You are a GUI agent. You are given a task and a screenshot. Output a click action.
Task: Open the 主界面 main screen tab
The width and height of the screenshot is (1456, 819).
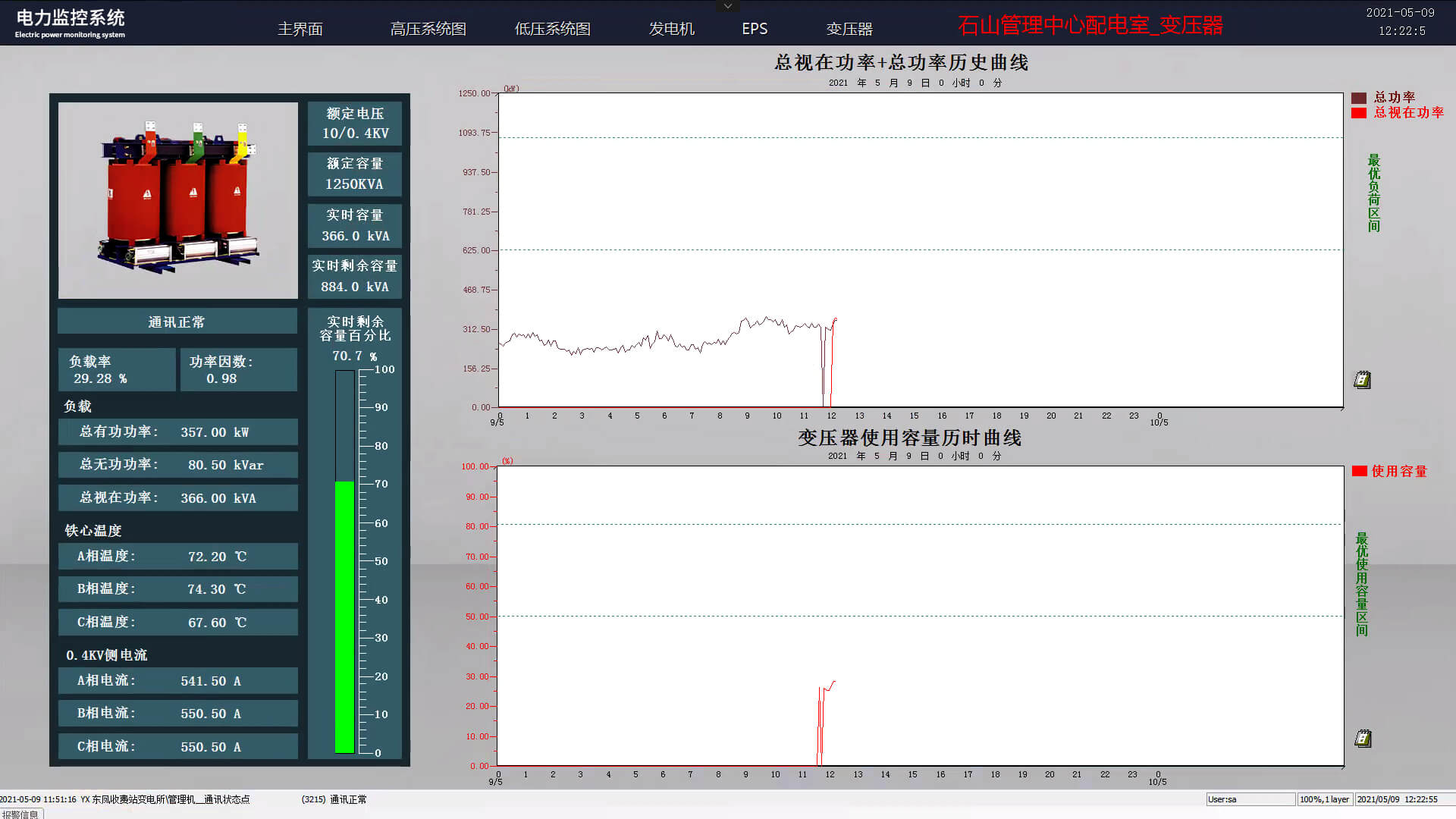300,29
